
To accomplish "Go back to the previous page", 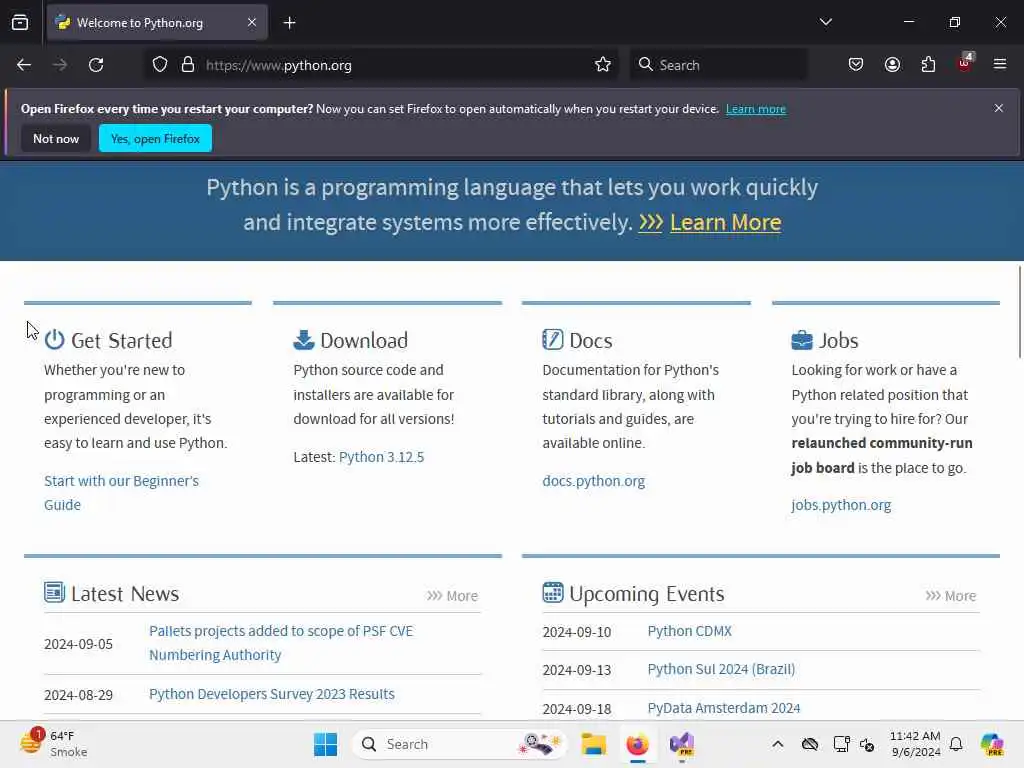I will (24, 65).
